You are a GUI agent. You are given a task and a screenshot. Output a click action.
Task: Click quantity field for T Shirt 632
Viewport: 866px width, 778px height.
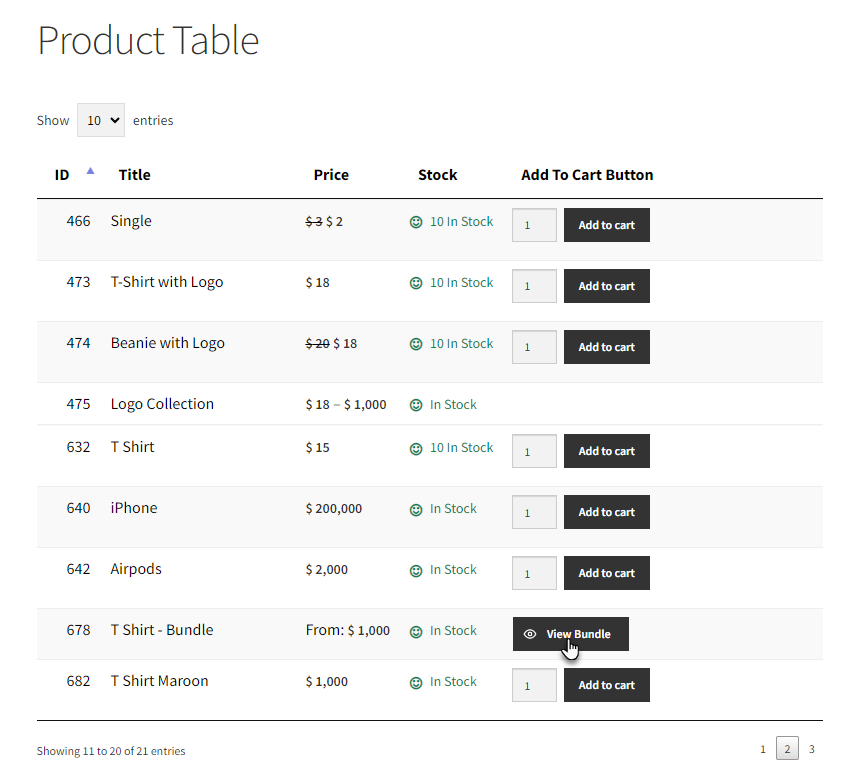point(534,451)
